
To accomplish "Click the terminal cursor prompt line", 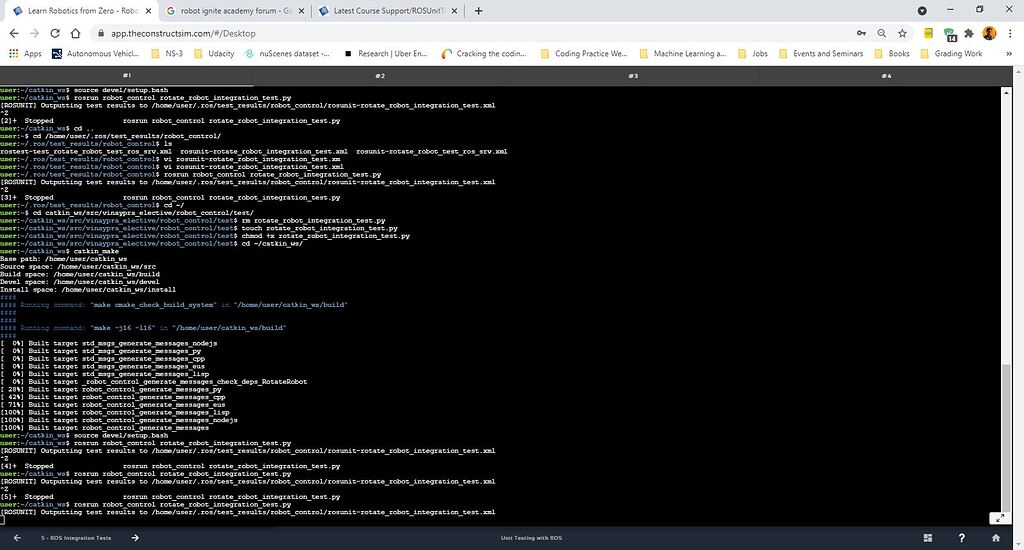I will tap(3, 520).
